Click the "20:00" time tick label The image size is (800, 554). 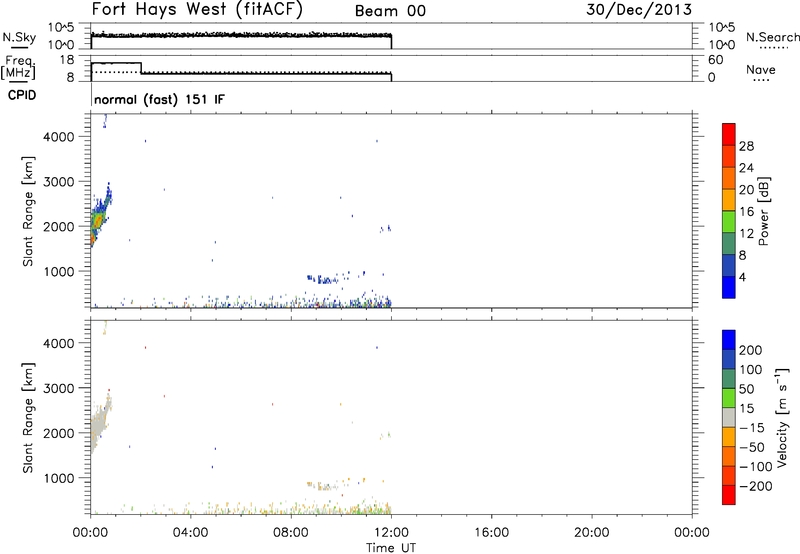(x=591, y=533)
